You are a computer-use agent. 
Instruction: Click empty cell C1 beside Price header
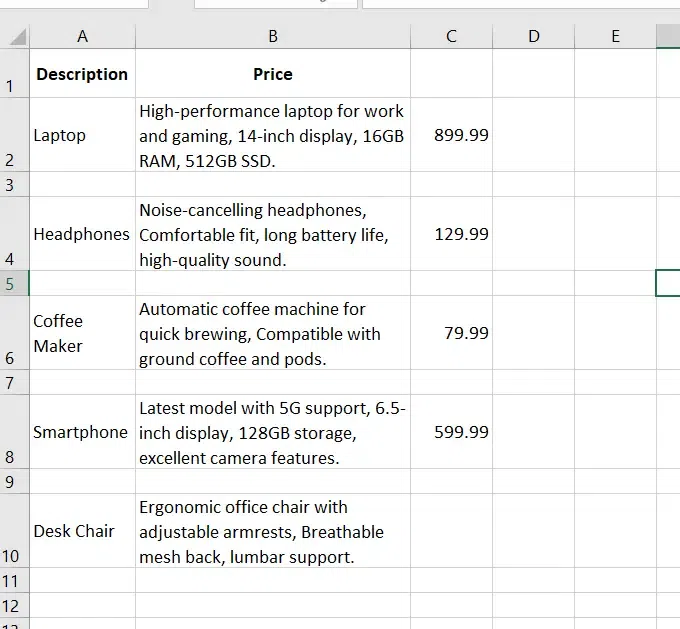tap(451, 73)
